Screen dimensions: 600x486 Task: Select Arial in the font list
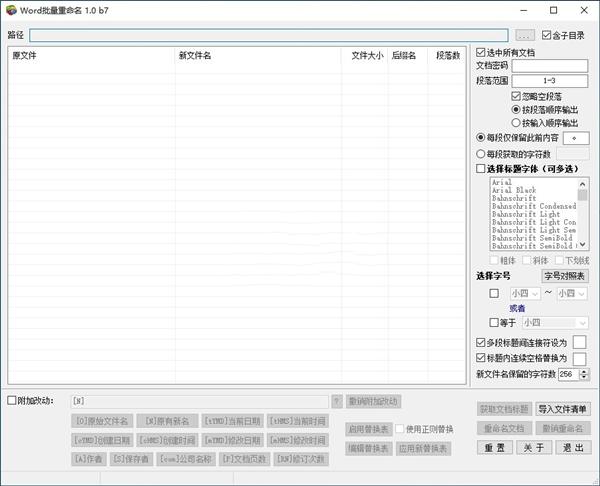(x=534, y=183)
